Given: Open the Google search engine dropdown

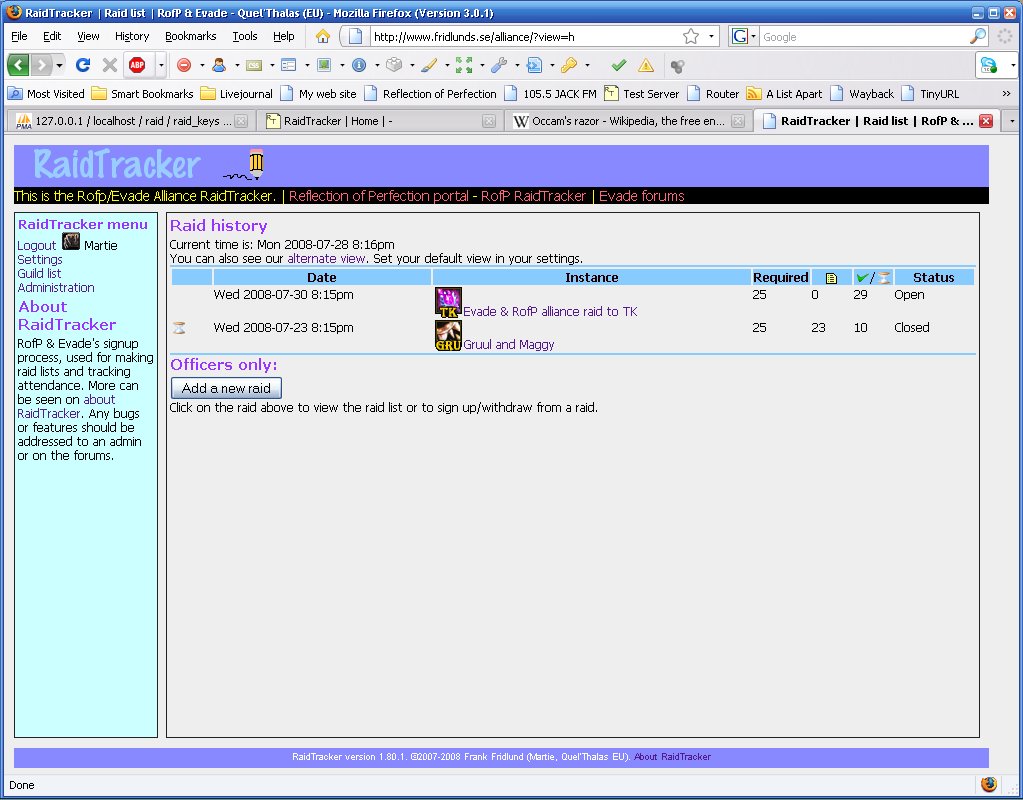Looking at the screenshot, I should pos(744,36).
